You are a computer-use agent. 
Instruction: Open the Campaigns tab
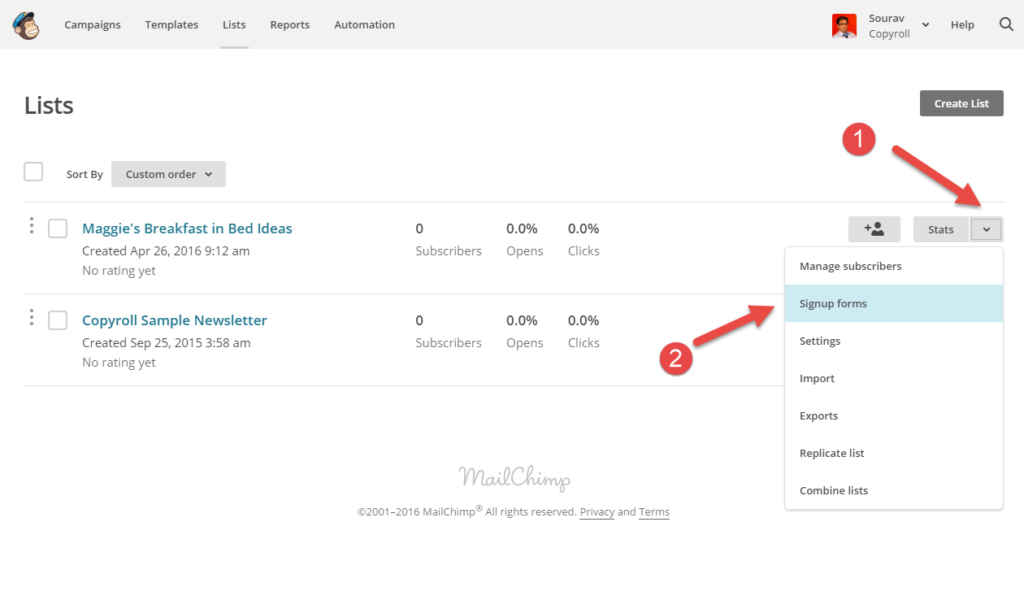(x=92, y=25)
